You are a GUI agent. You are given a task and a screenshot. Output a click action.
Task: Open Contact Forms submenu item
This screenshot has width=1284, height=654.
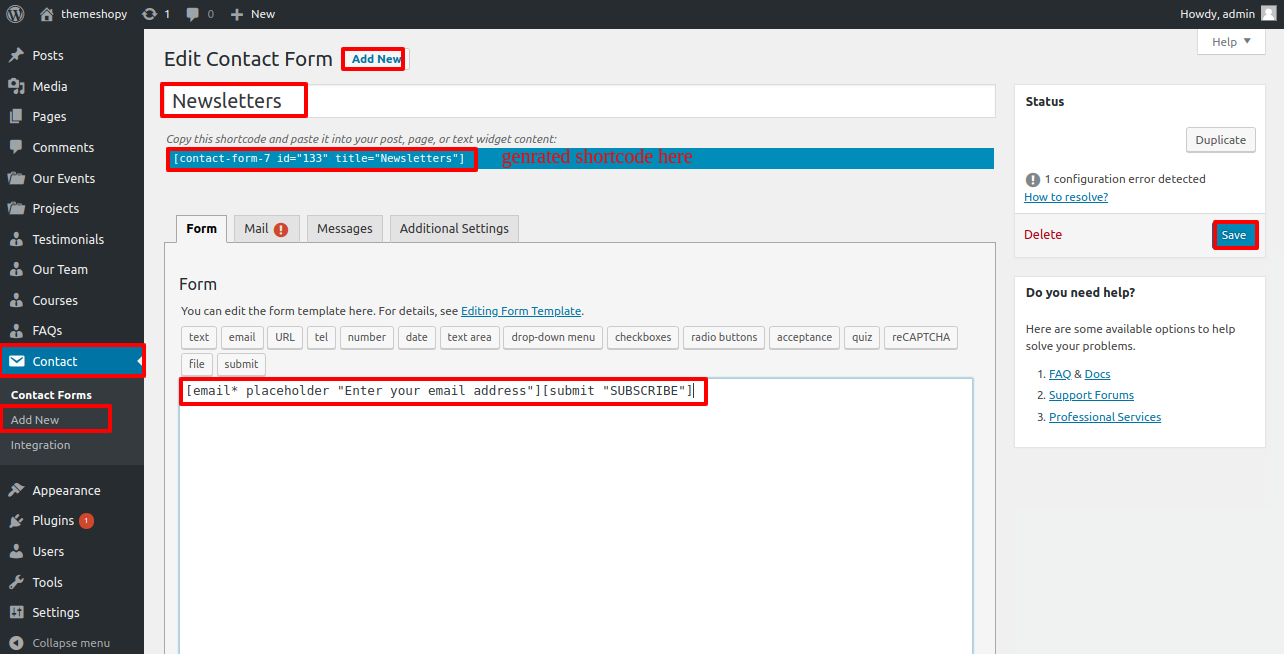click(x=51, y=395)
